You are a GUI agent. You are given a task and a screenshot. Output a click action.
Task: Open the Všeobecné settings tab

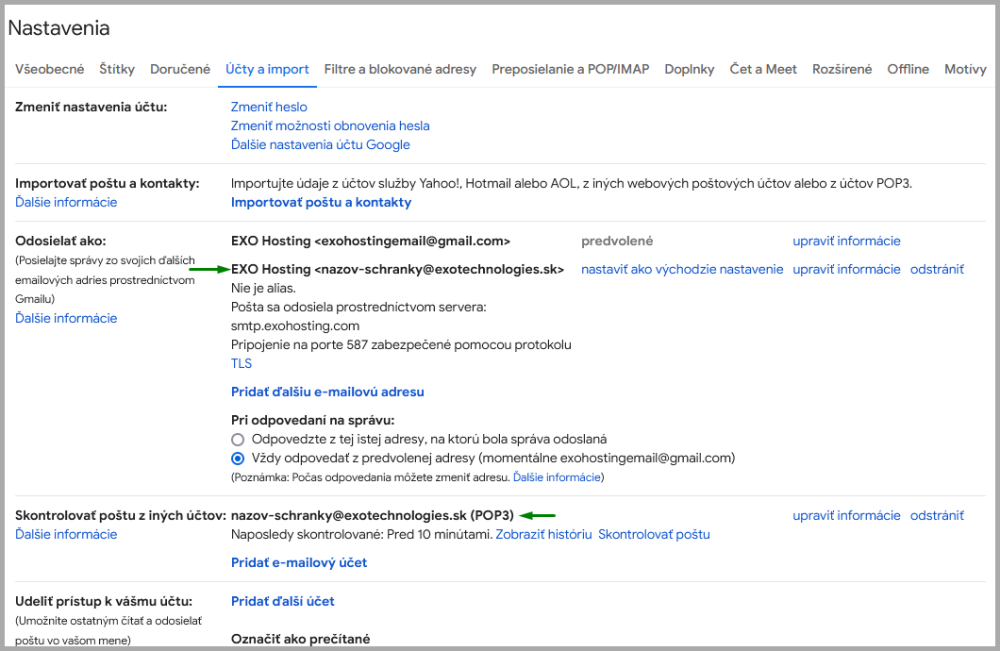tap(50, 69)
